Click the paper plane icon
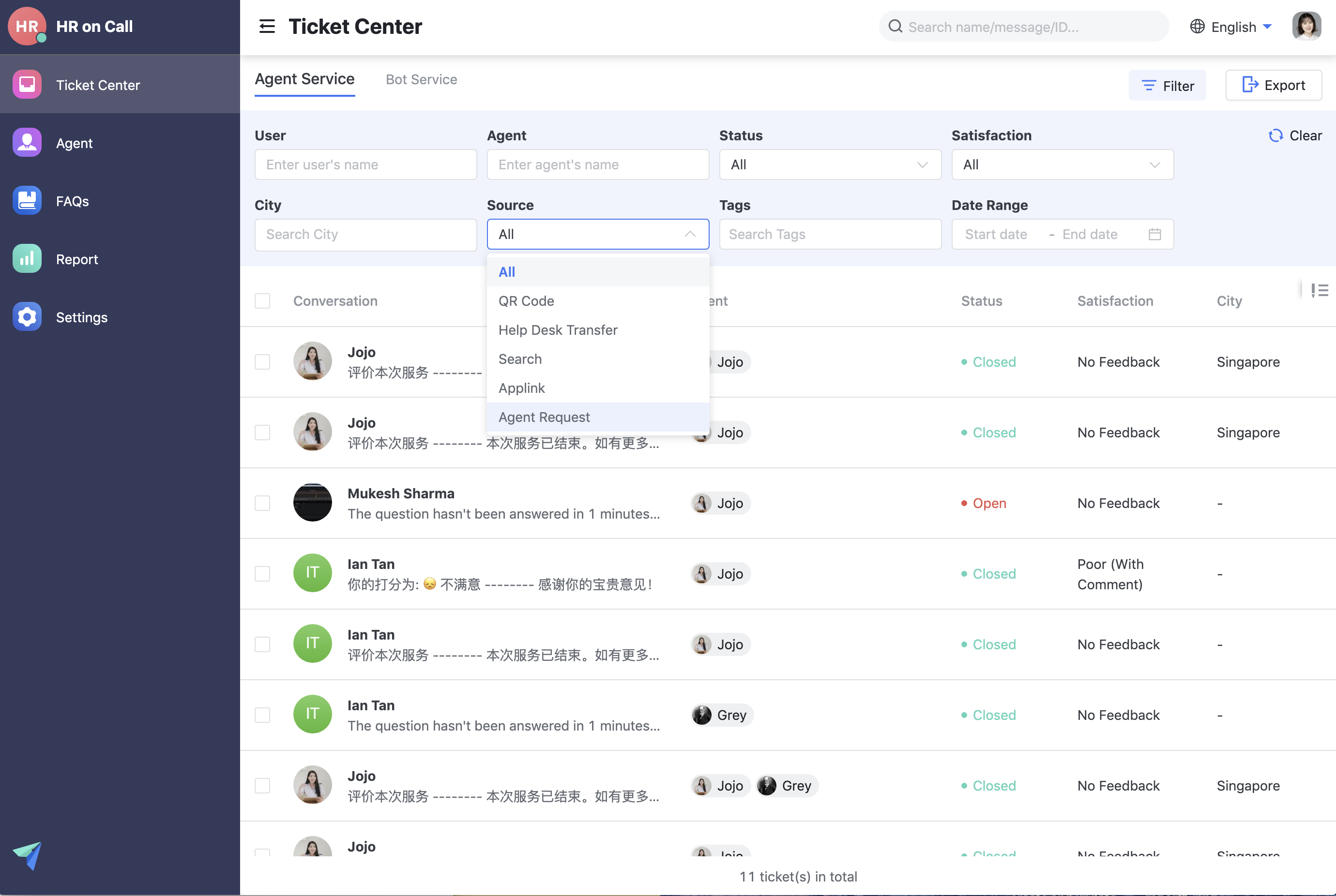 coord(28,855)
